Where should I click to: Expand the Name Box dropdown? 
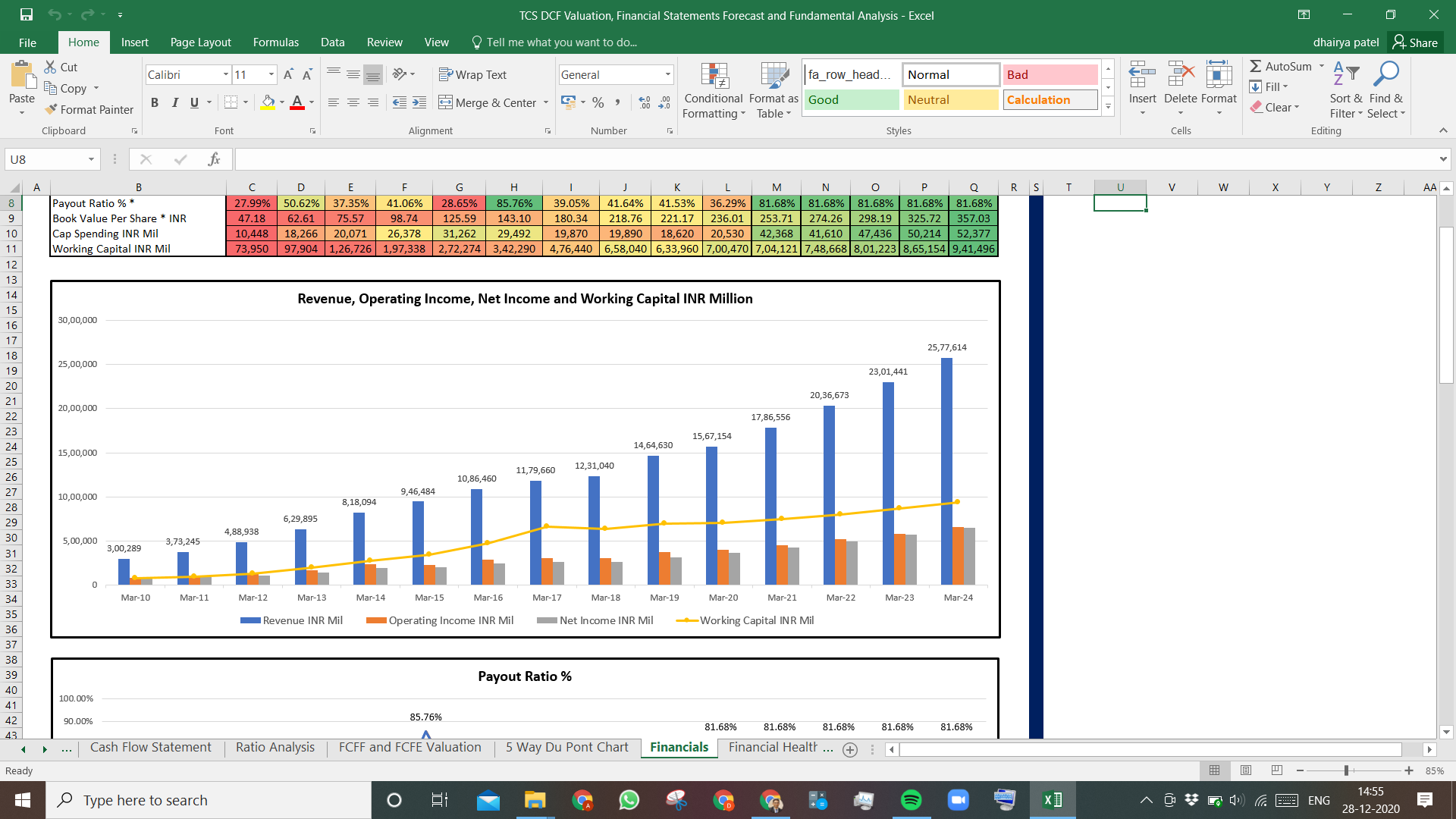[91, 159]
